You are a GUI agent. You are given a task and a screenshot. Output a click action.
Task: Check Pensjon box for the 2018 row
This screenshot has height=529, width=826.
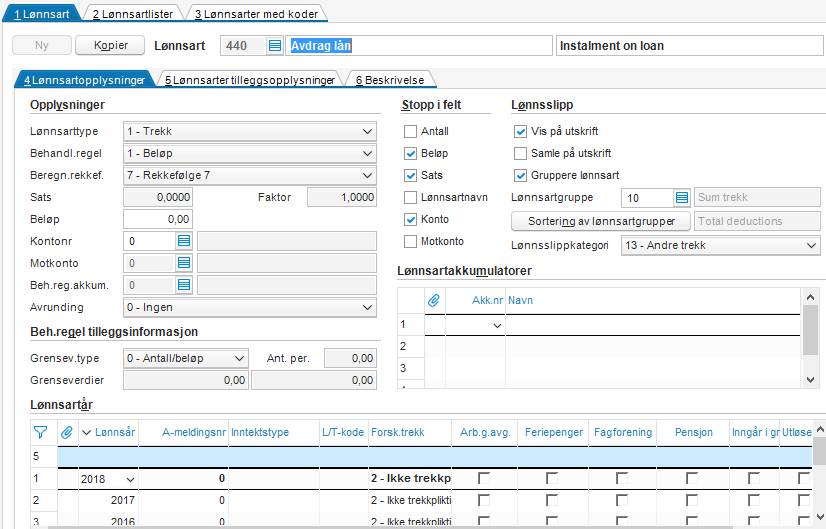692,478
